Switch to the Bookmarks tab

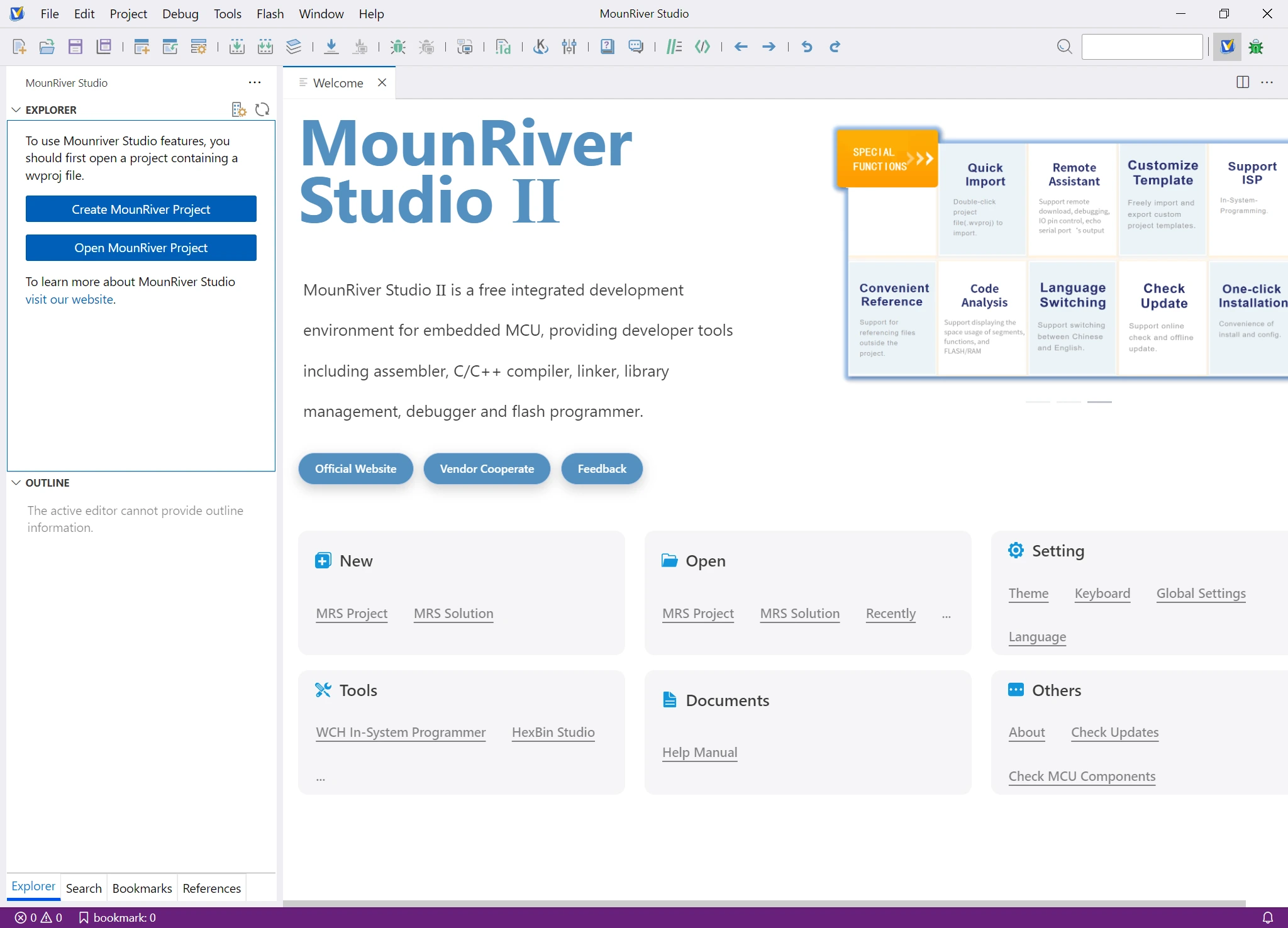tap(142, 888)
